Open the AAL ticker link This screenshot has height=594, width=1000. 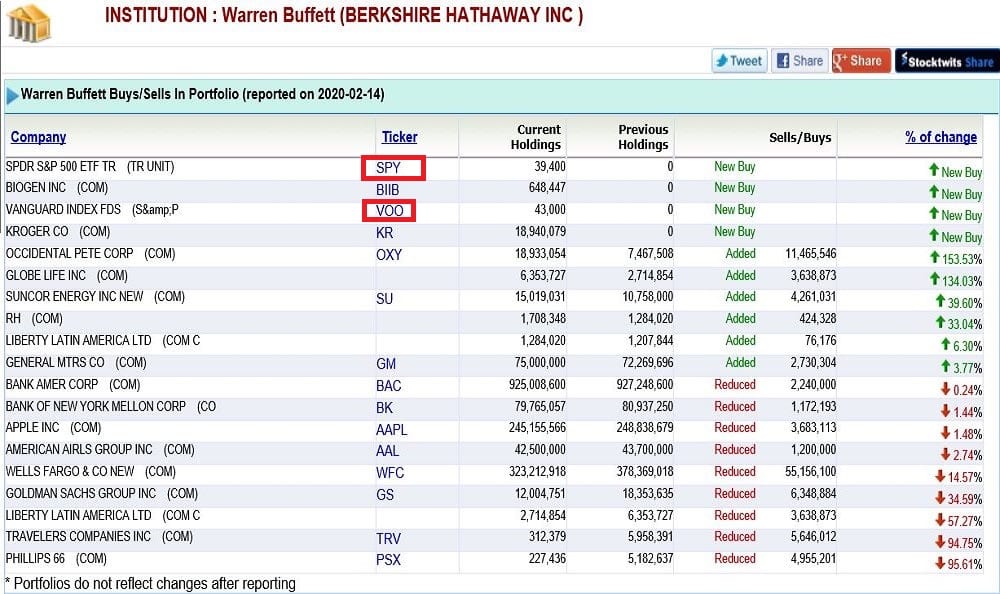pos(386,451)
